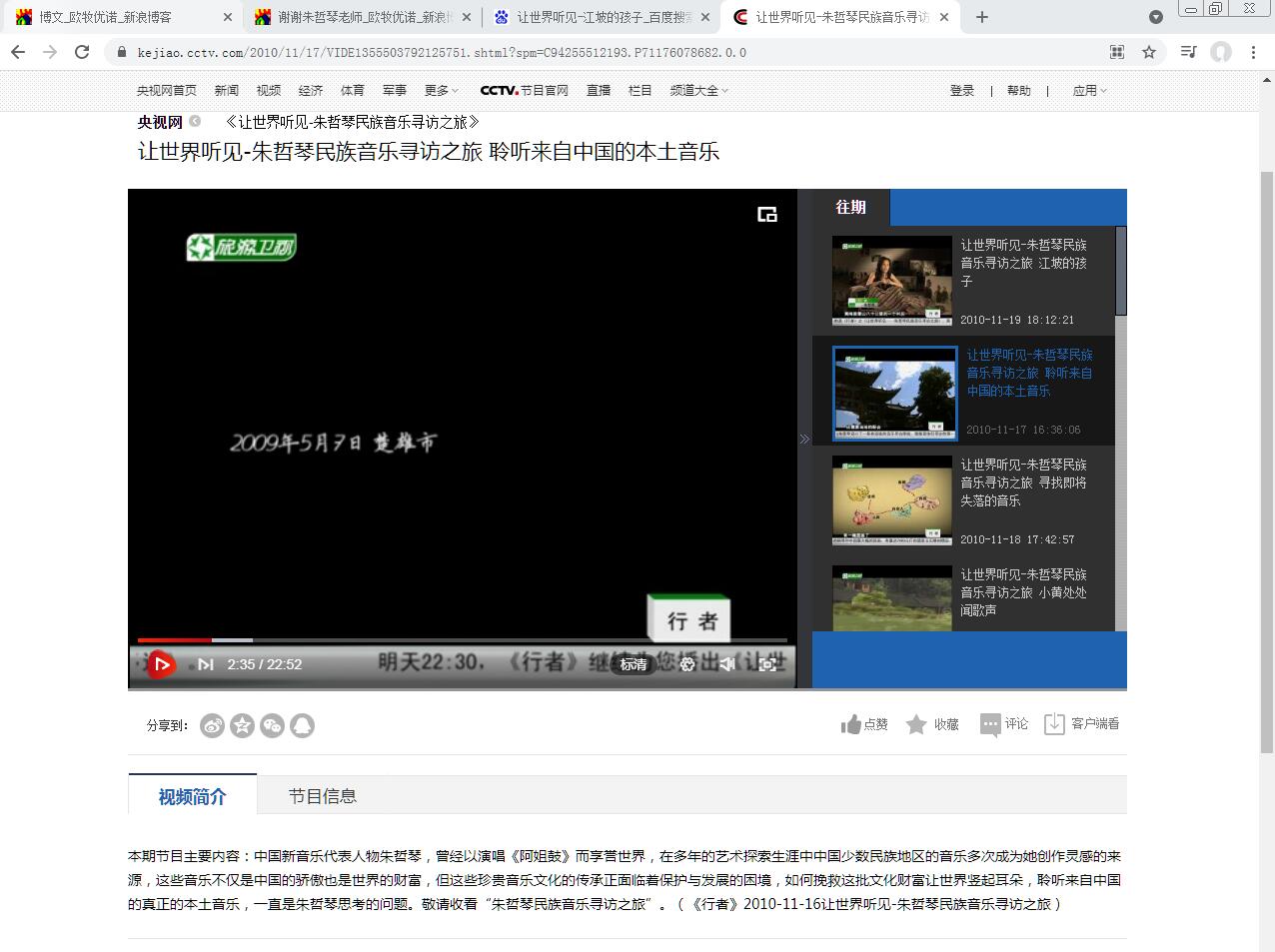Click the red play button in the video player
The width and height of the screenshot is (1275, 952).
click(161, 664)
